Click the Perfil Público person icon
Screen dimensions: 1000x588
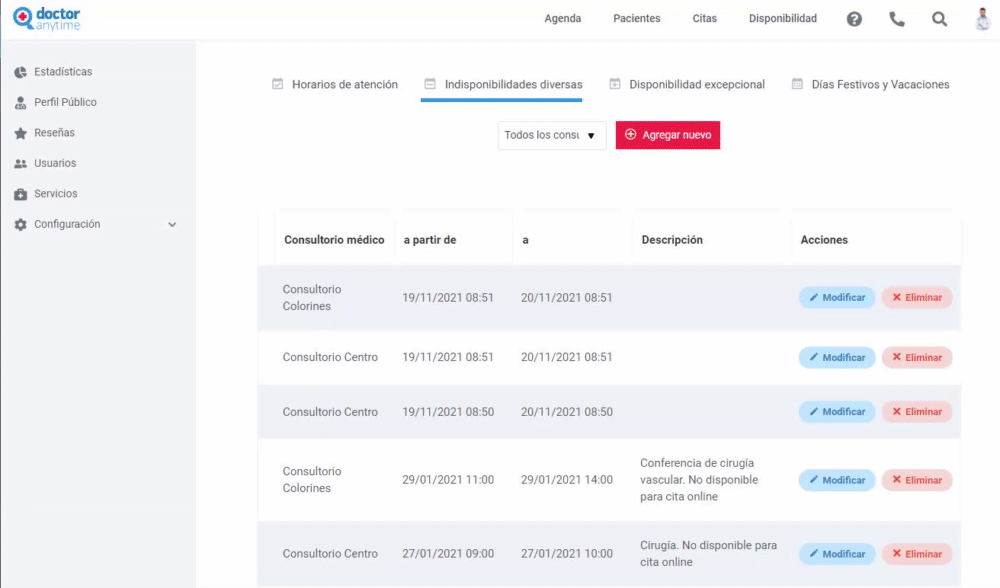tap(20, 103)
